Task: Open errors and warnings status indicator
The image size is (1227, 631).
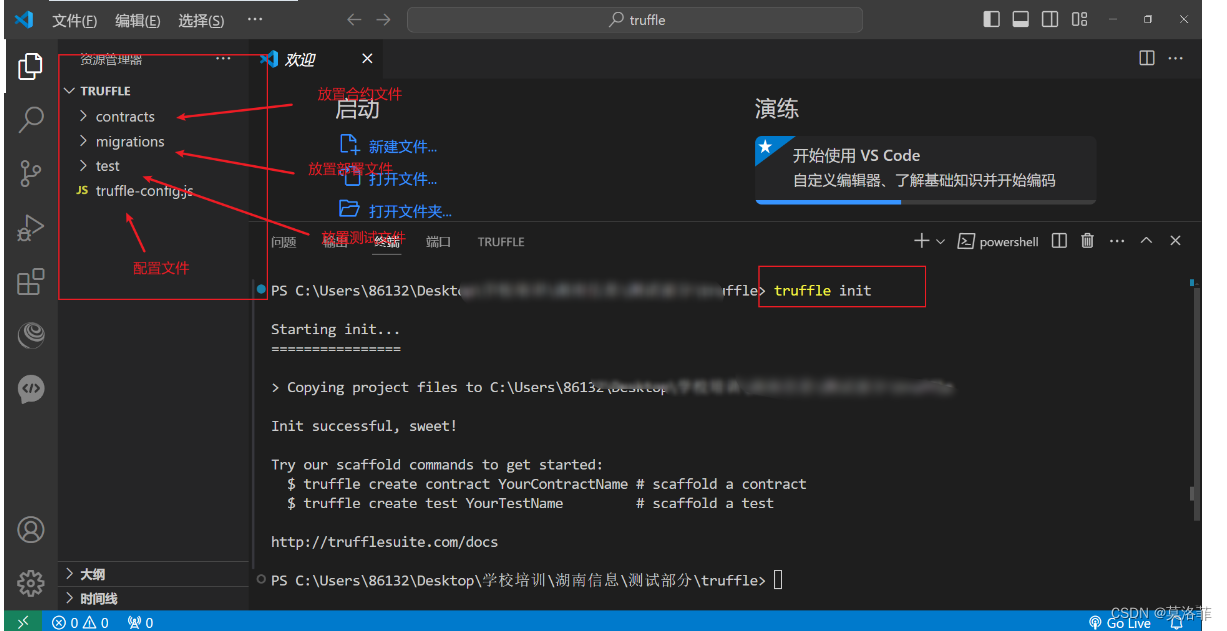Action: tap(81, 622)
